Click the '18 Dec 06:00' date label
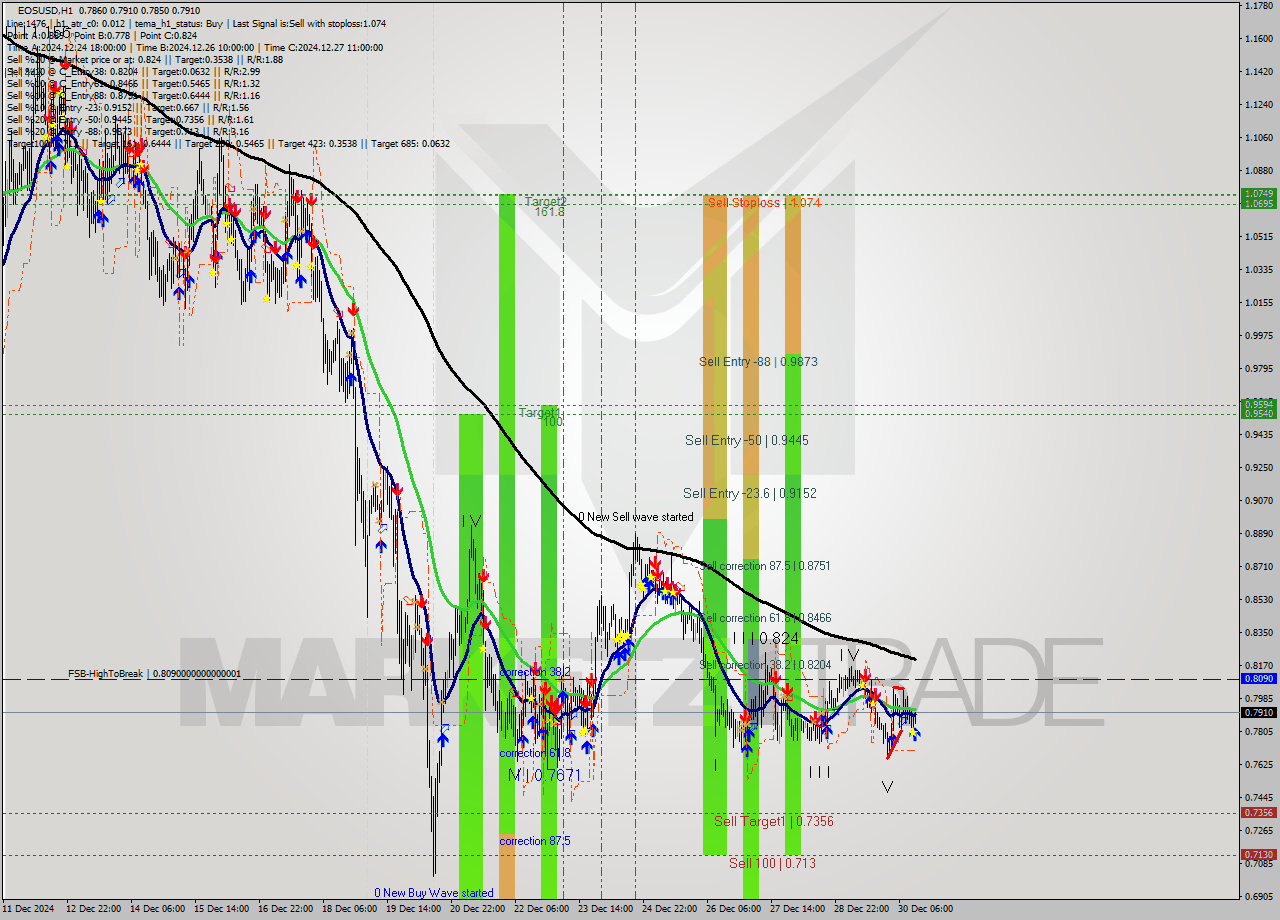This screenshot has width=1280, height=920. point(351,909)
